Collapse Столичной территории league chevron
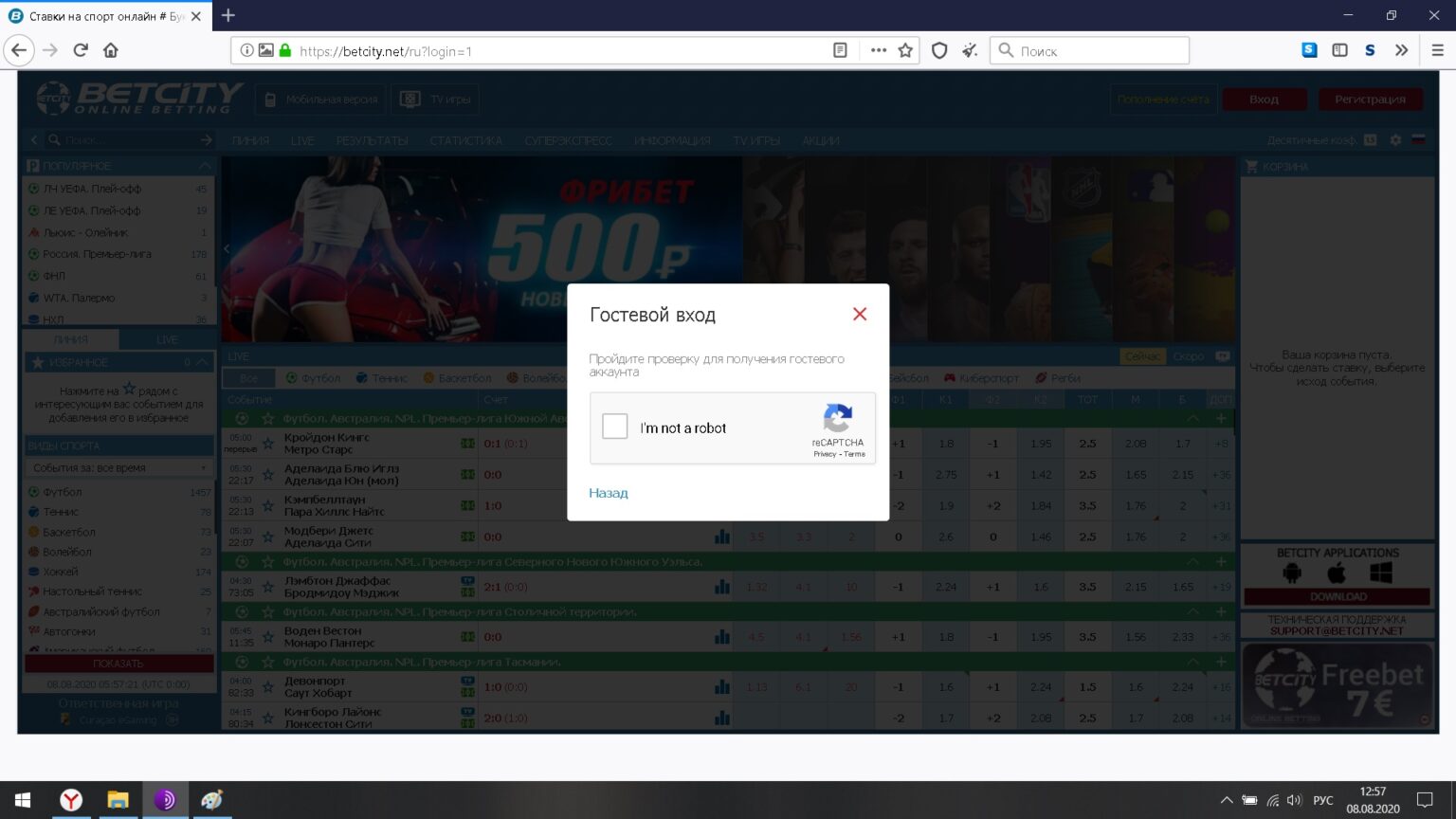The width and height of the screenshot is (1456, 819). [x=1193, y=611]
